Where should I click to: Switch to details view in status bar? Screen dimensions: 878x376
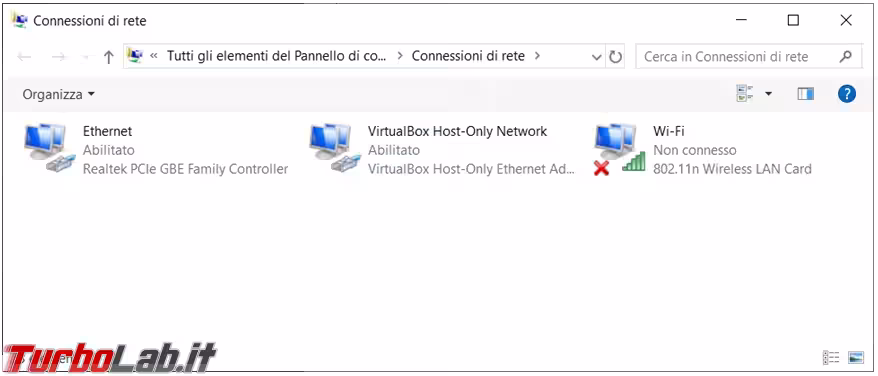click(x=831, y=357)
